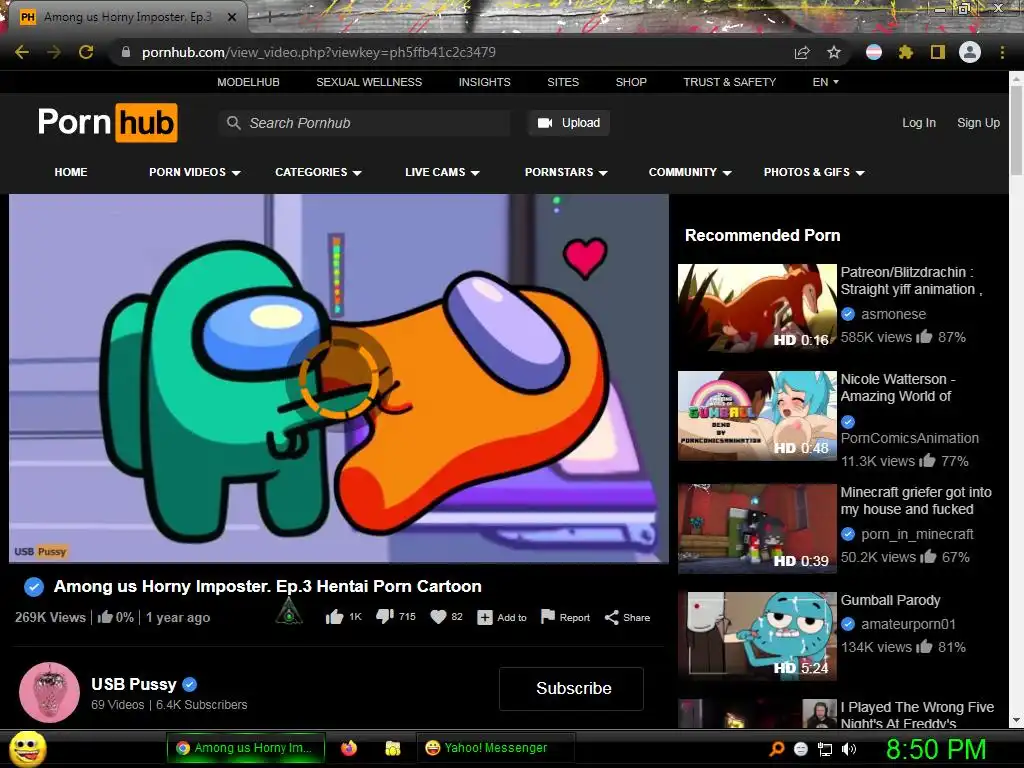Viewport: 1024px width, 768px height.
Task: Reload the current page
Action: tap(86, 52)
